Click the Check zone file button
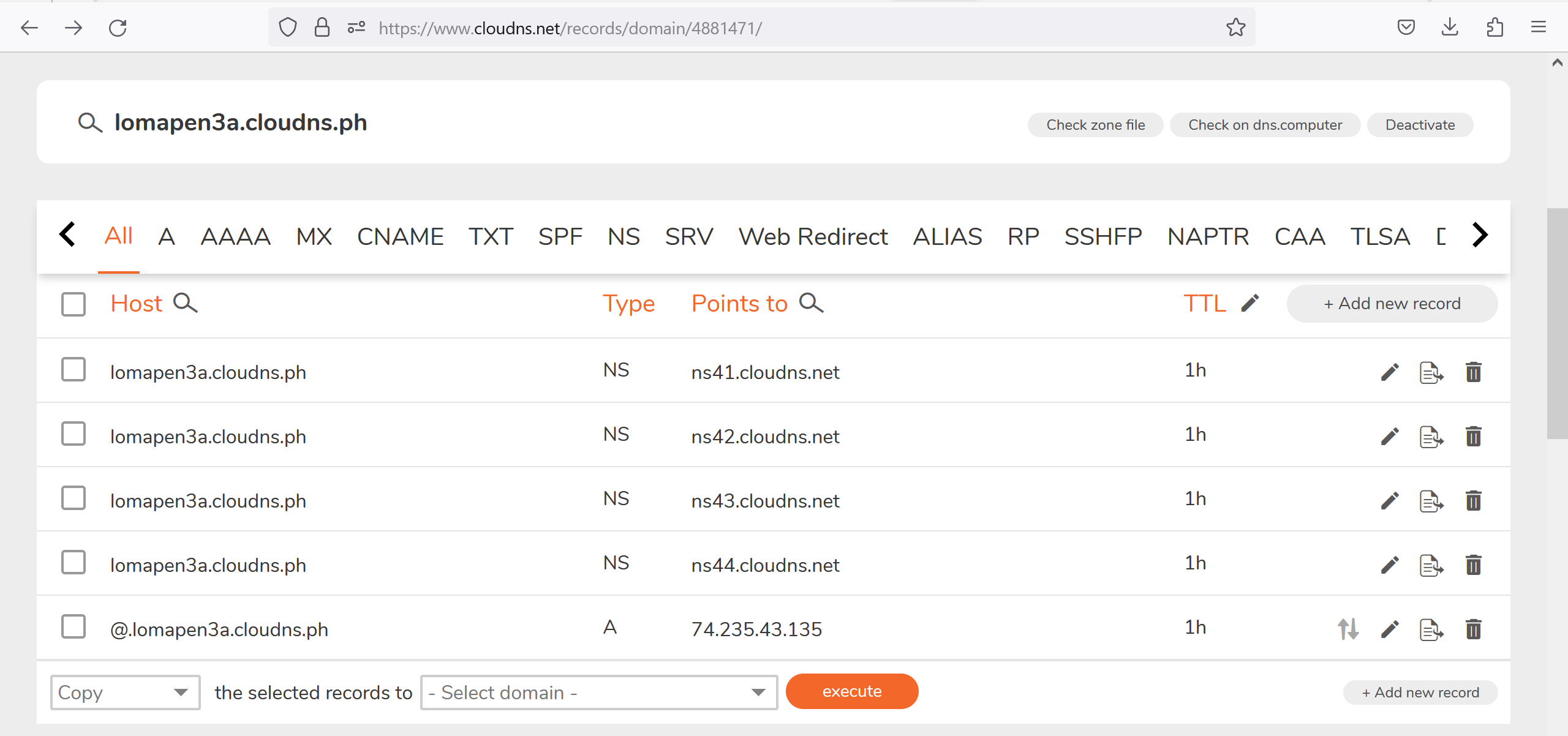The image size is (1568, 736). click(1095, 124)
